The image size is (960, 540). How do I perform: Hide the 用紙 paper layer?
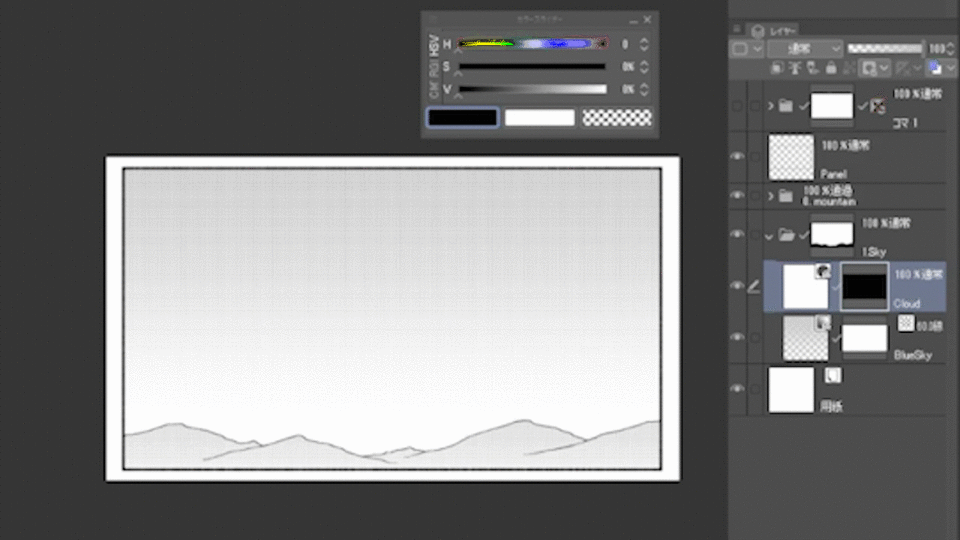tap(737, 388)
